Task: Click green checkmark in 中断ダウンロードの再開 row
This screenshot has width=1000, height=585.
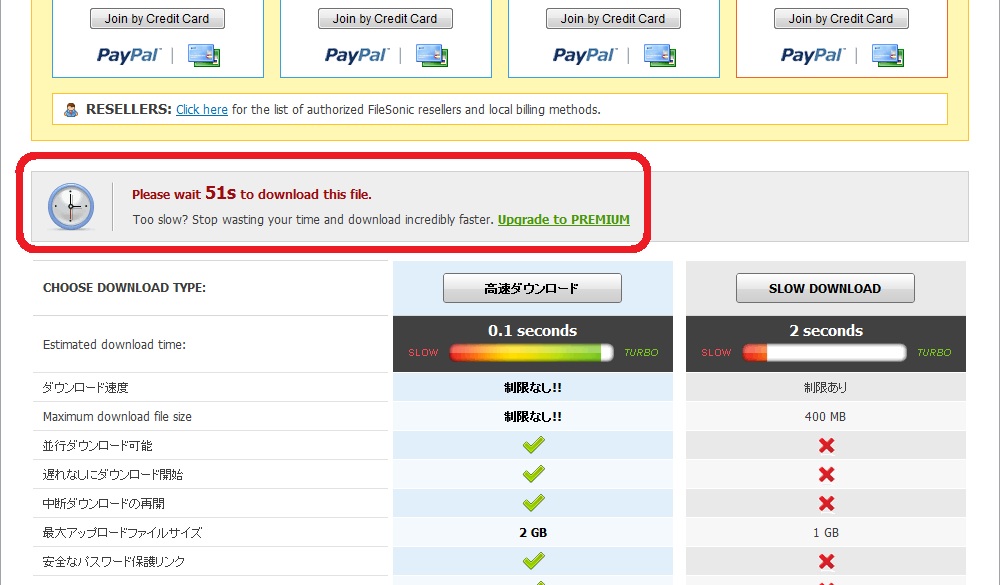Action: [533, 503]
